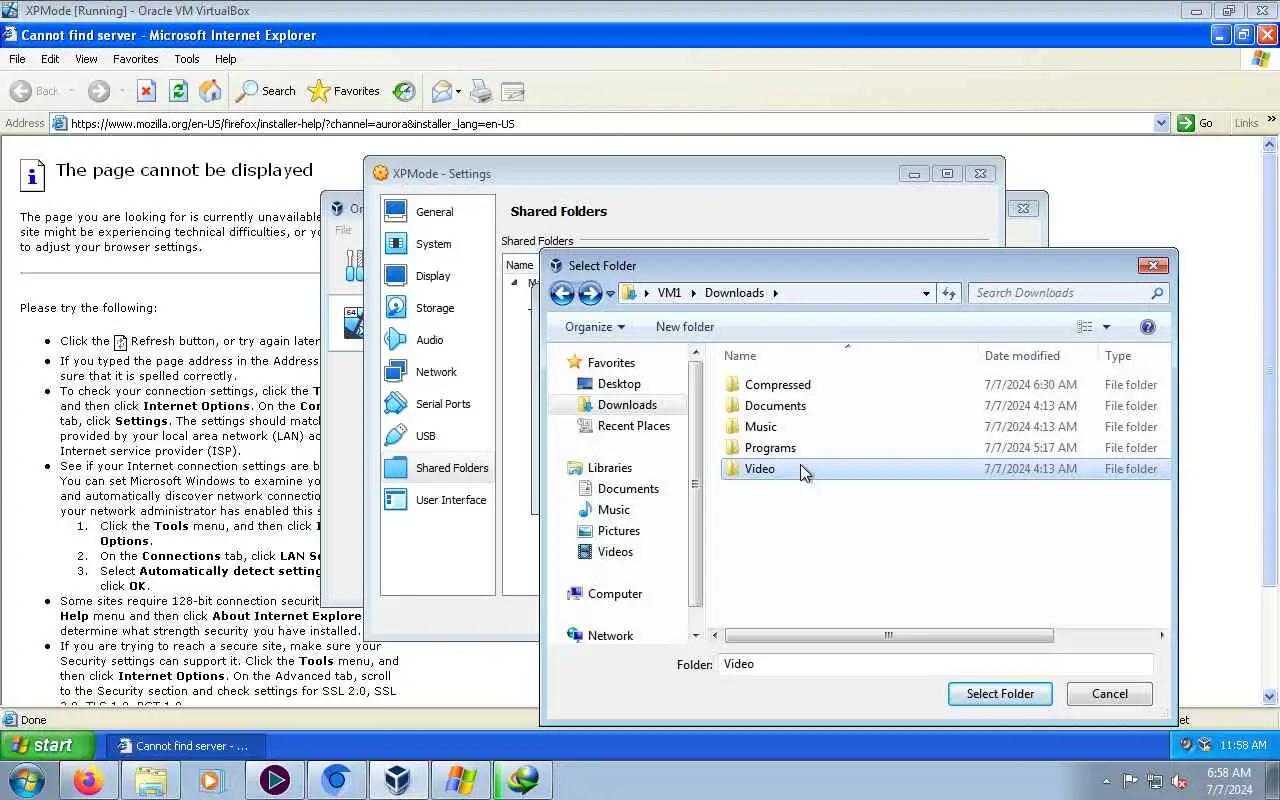Viewport: 1280px width, 800px height.
Task: Open the View menu in Internet Explorer
Action: [x=86, y=59]
